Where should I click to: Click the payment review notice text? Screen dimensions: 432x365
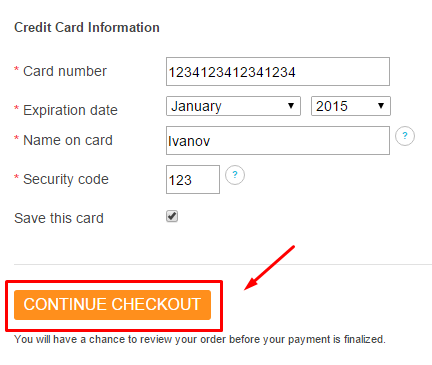coord(200,339)
